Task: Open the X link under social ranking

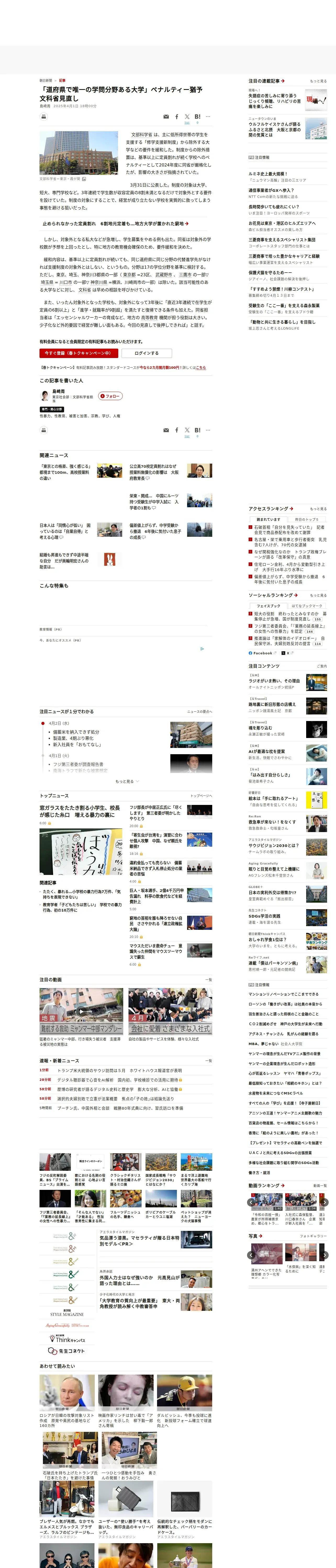Action: point(286,653)
